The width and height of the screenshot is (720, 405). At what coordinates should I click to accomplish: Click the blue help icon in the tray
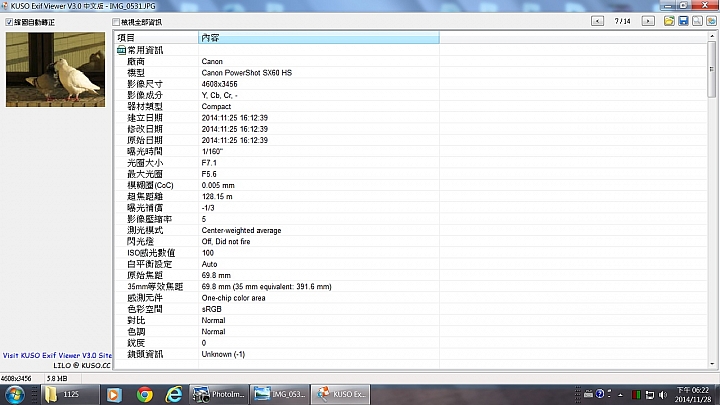(600, 394)
